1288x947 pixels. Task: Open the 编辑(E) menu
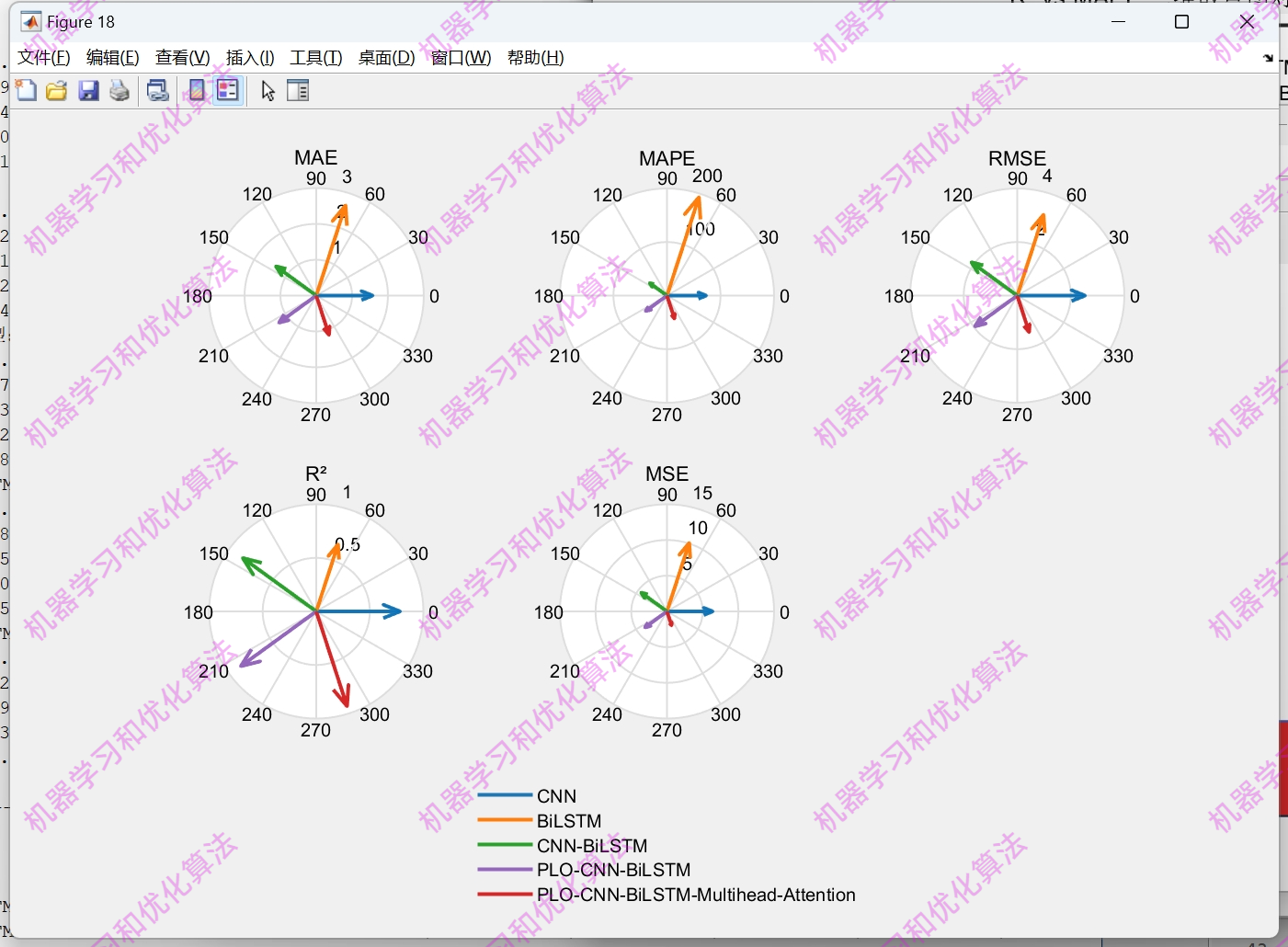[113, 58]
